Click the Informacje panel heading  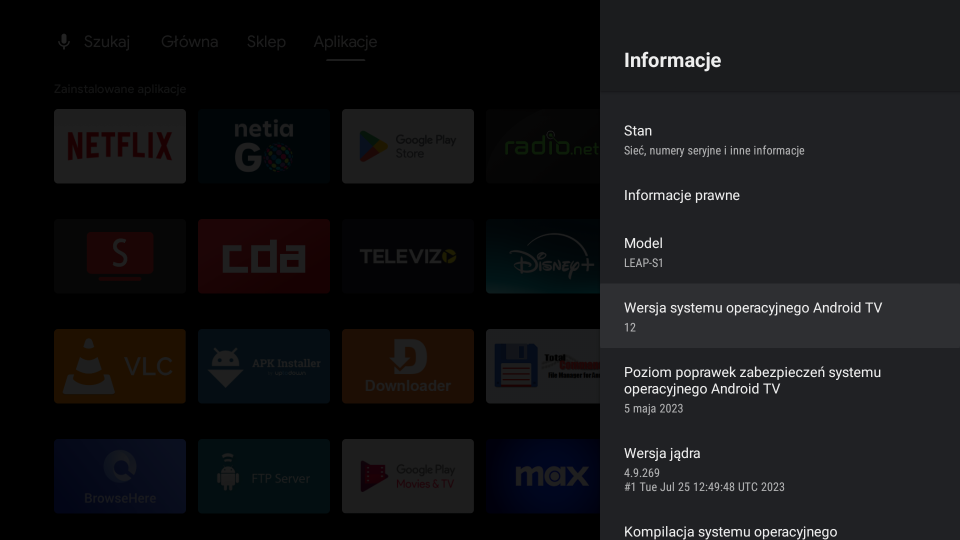click(x=672, y=60)
